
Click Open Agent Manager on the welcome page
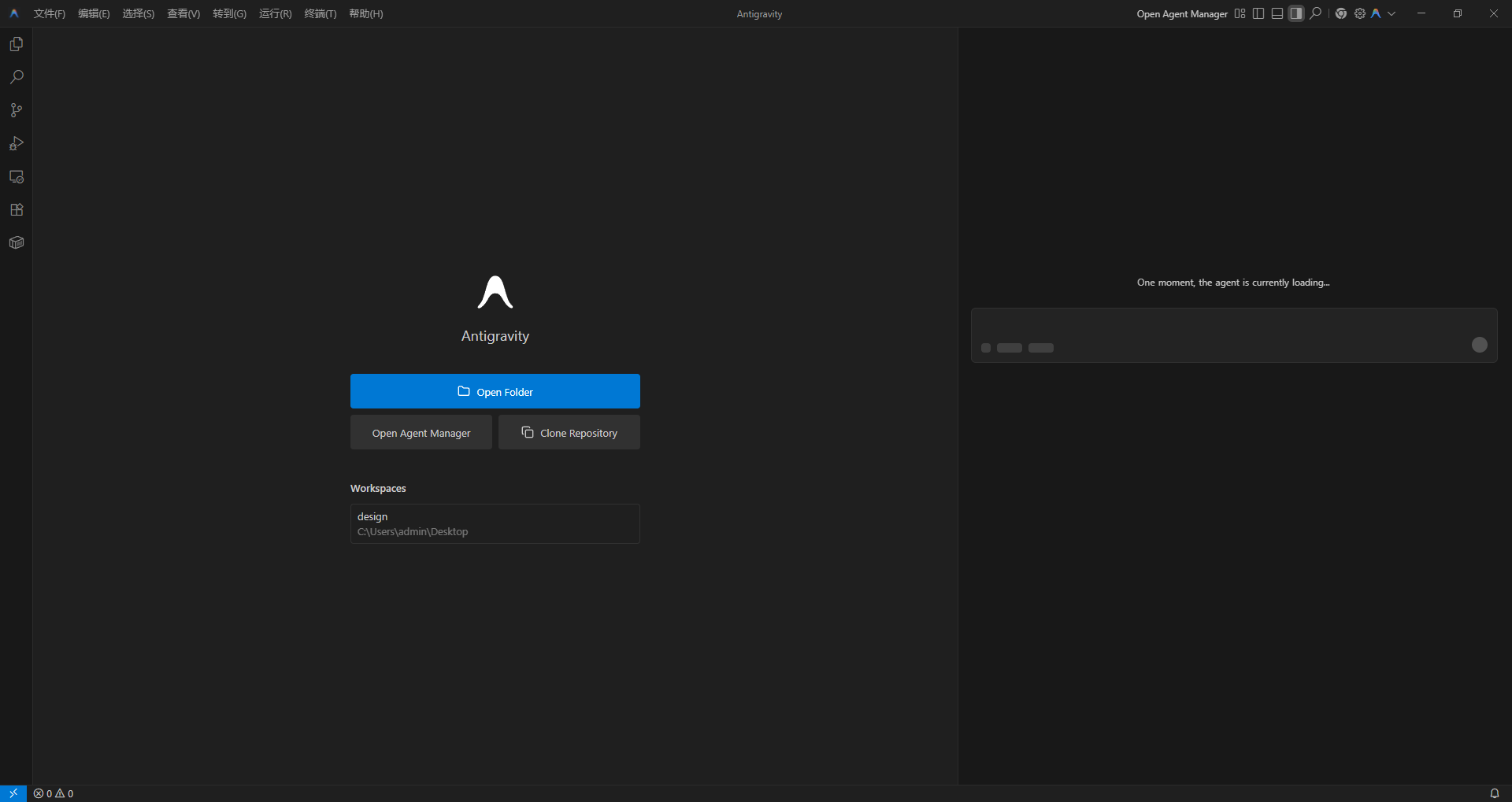point(421,432)
